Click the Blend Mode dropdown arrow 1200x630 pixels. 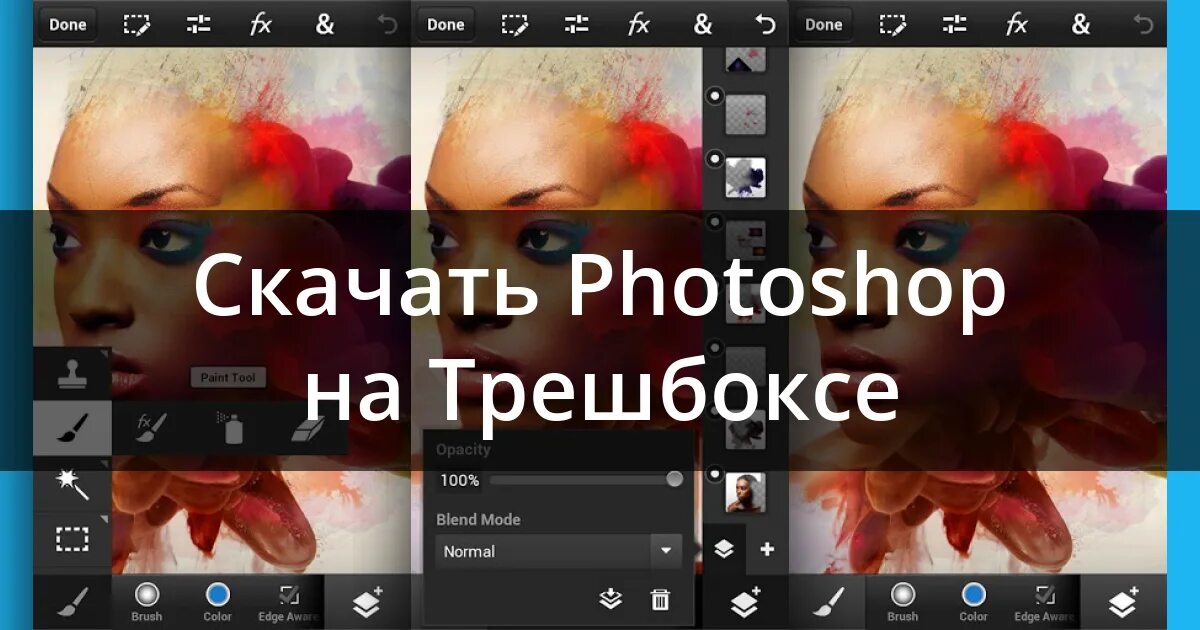click(665, 551)
